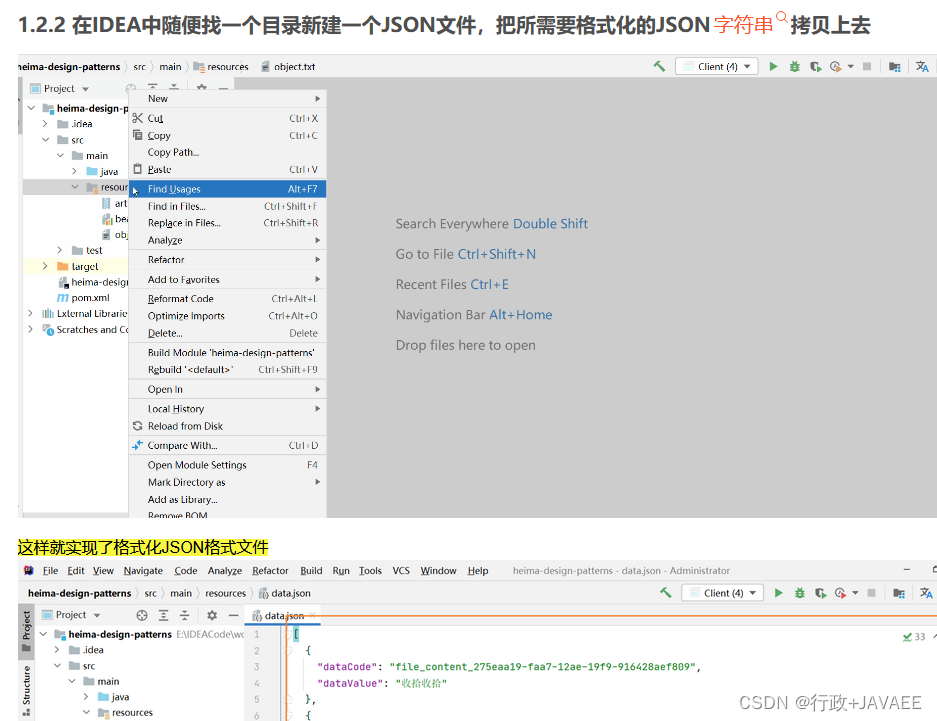Click the Structure tool window side tab
Image resolution: width=937 pixels, height=721 pixels.
point(26,689)
